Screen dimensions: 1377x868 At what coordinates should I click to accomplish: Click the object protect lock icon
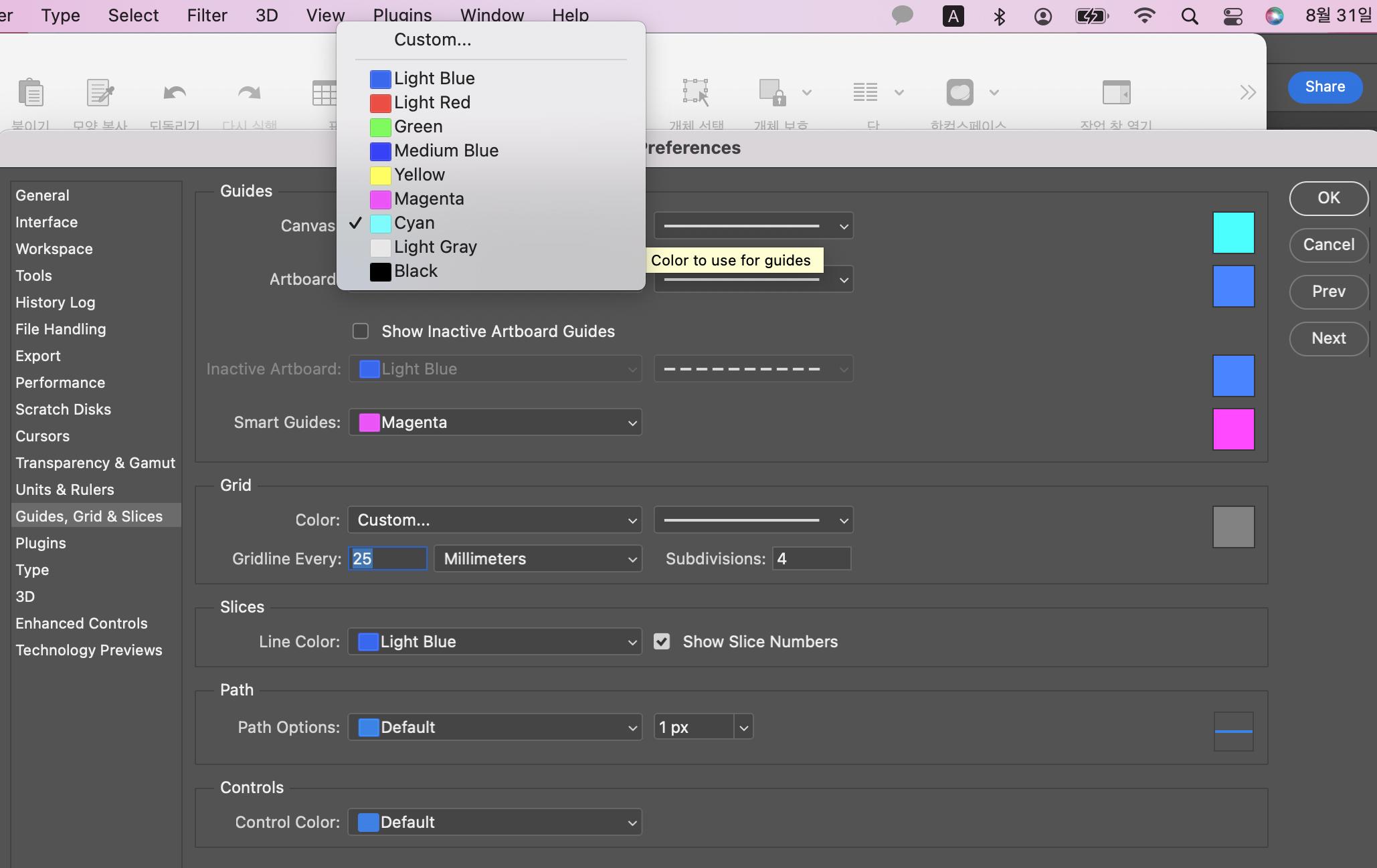[772, 92]
